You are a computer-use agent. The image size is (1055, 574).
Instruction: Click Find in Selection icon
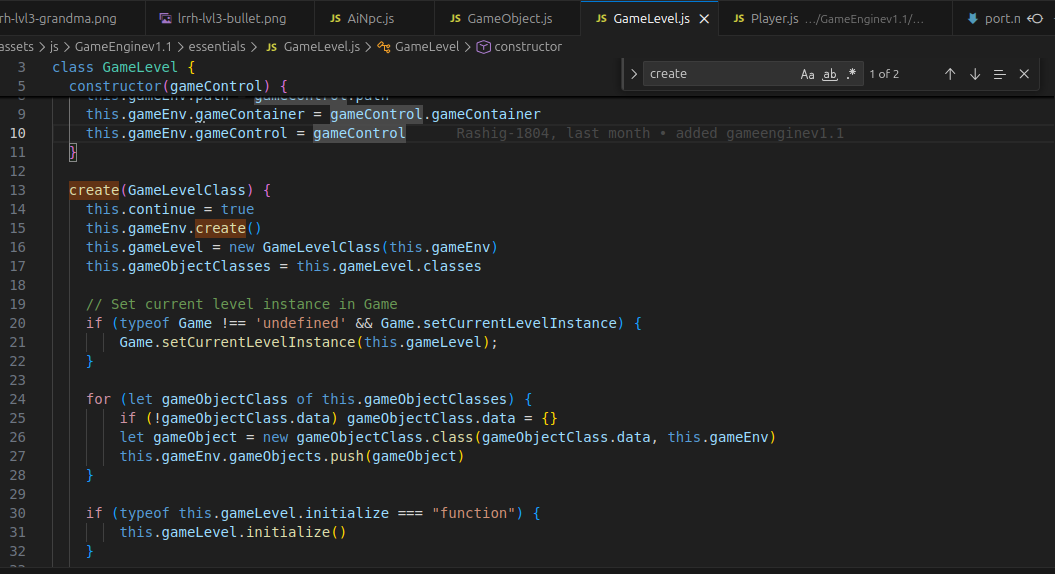tap(1000, 74)
